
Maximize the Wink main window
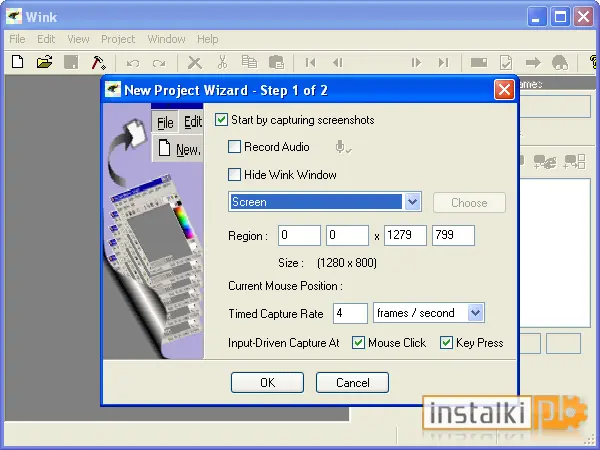[x=560, y=17]
